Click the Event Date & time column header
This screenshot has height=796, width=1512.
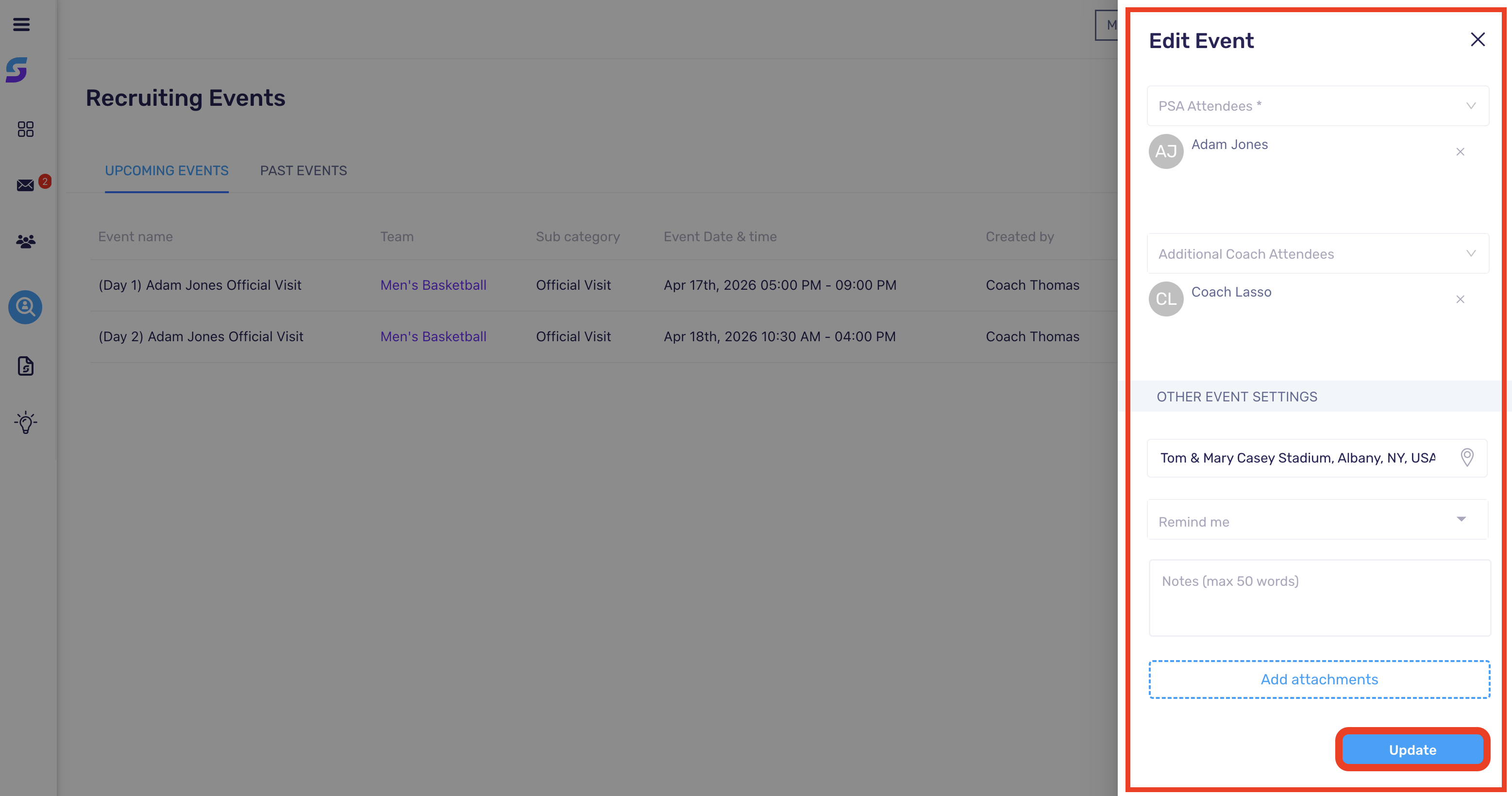pyautogui.click(x=720, y=237)
